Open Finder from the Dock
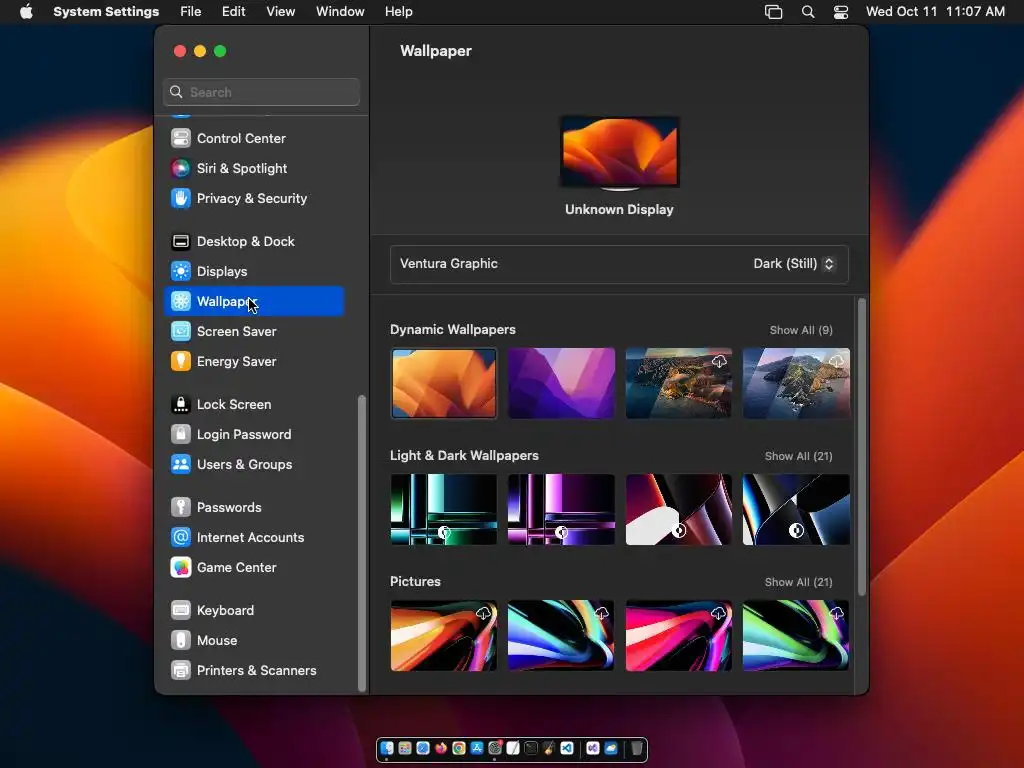This screenshot has width=1024, height=768. coord(387,748)
